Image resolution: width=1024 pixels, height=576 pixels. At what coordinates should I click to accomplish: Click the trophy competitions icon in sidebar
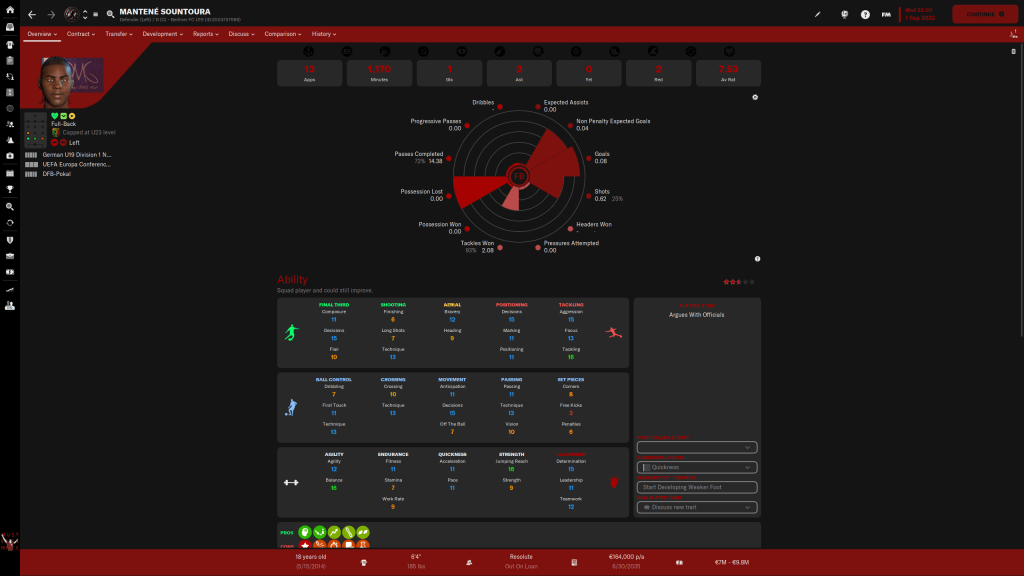click(x=10, y=188)
